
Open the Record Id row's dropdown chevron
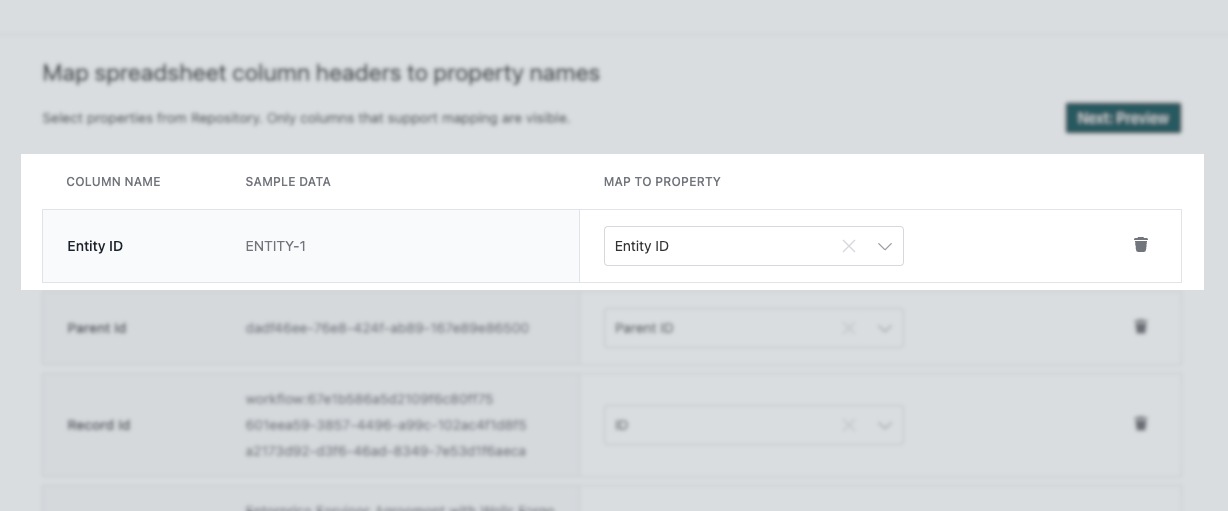pos(885,425)
